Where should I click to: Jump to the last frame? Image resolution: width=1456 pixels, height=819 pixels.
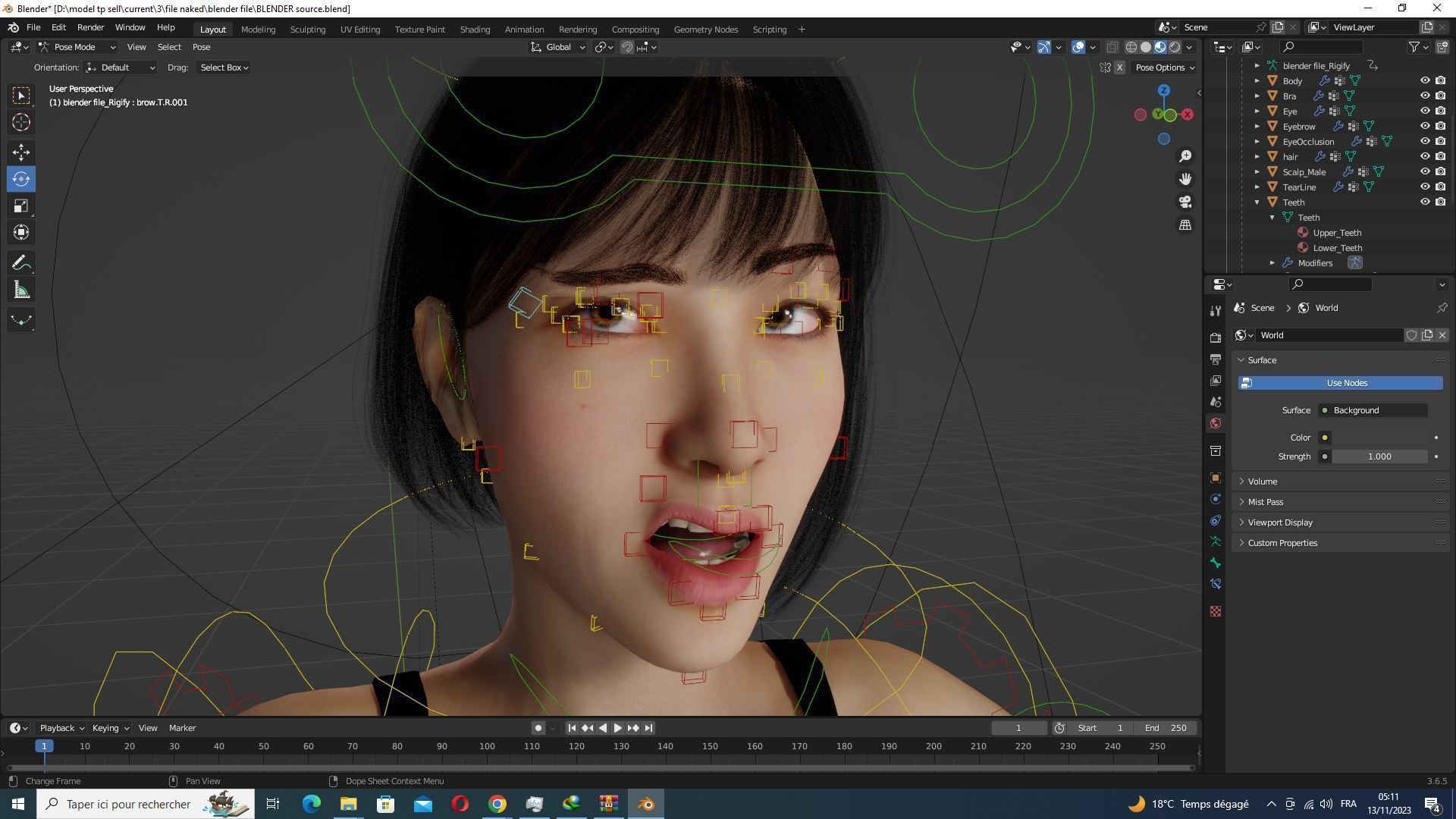(x=648, y=728)
